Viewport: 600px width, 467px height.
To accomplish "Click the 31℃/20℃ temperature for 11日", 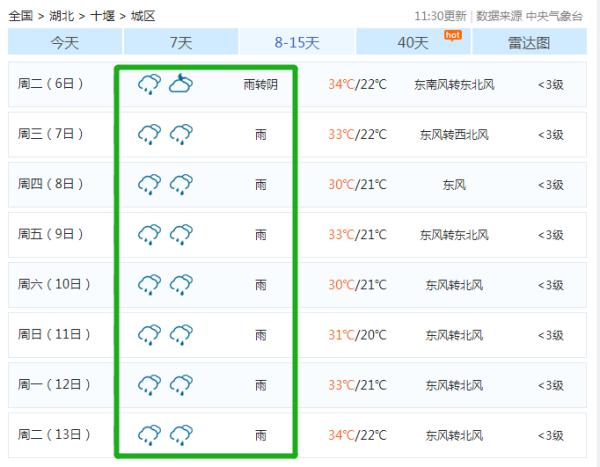I will [x=357, y=335].
